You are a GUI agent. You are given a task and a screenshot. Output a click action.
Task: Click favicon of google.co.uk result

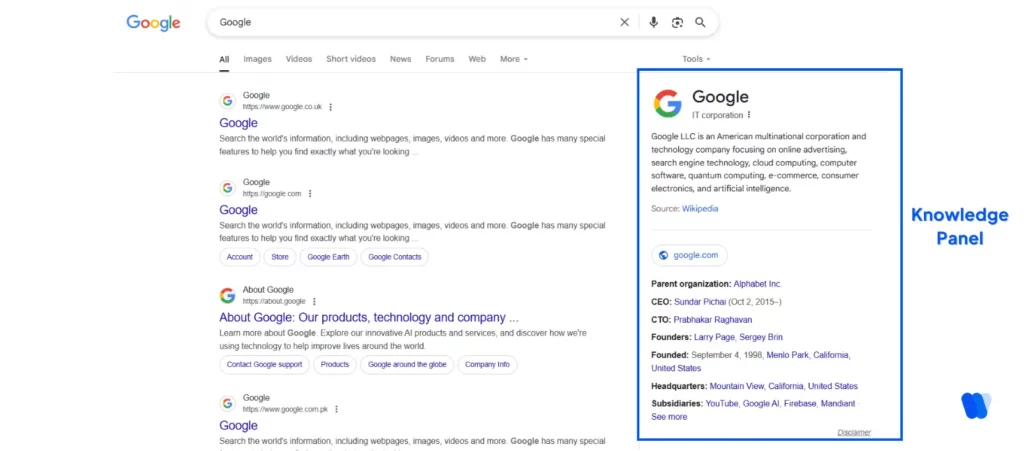[227, 101]
